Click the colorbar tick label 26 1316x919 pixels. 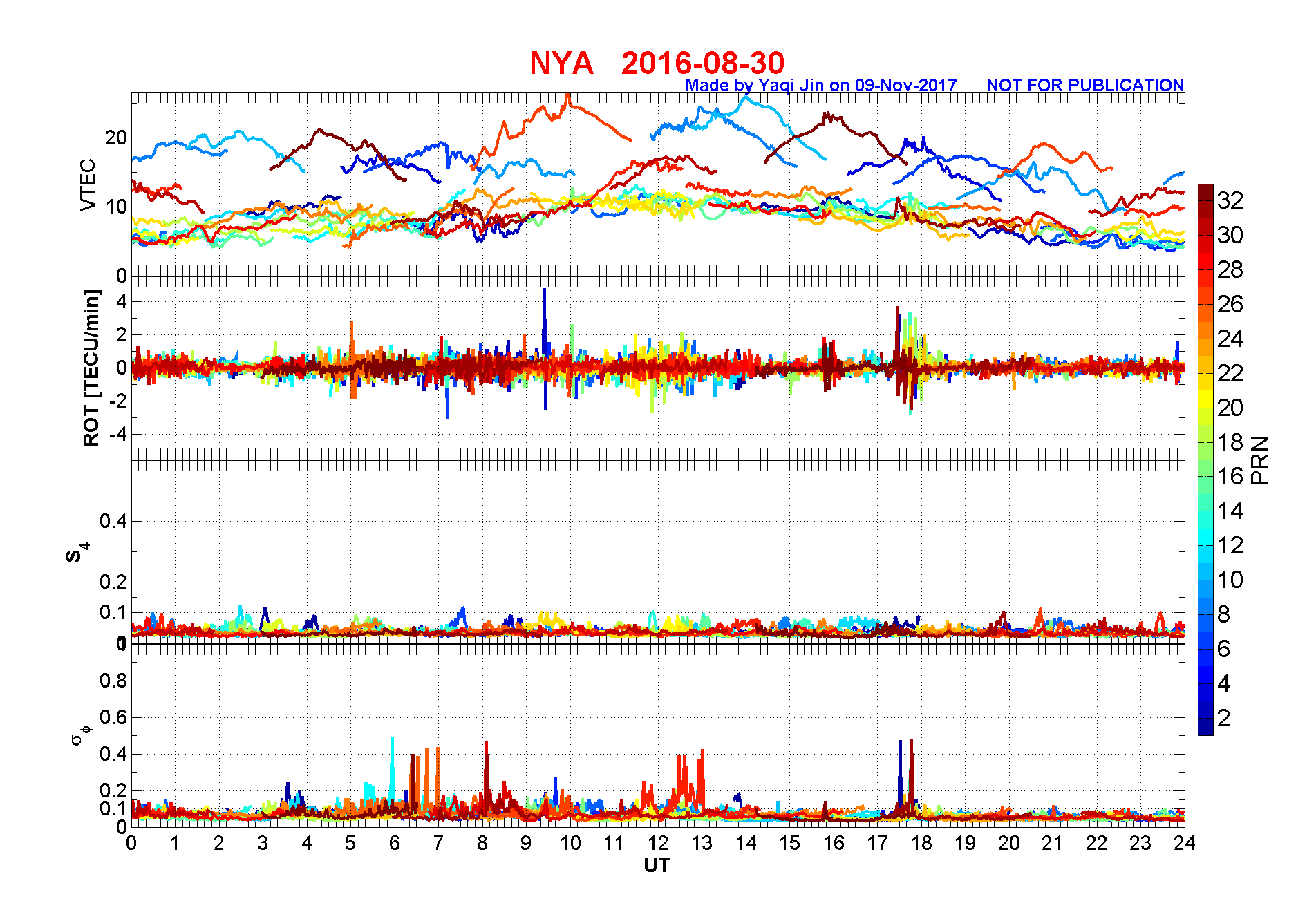[1230, 304]
